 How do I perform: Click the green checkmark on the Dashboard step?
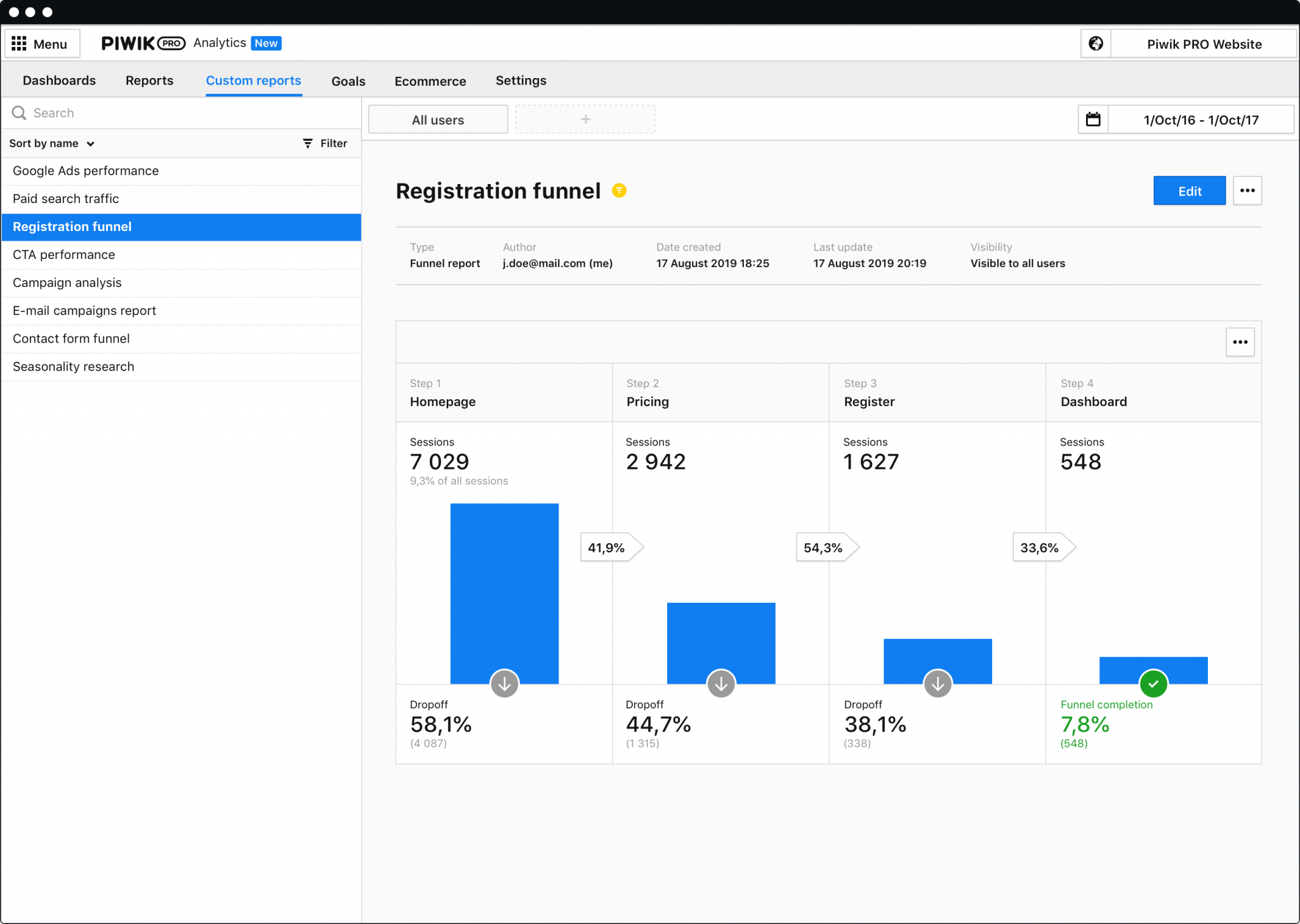pyautogui.click(x=1153, y=683)
